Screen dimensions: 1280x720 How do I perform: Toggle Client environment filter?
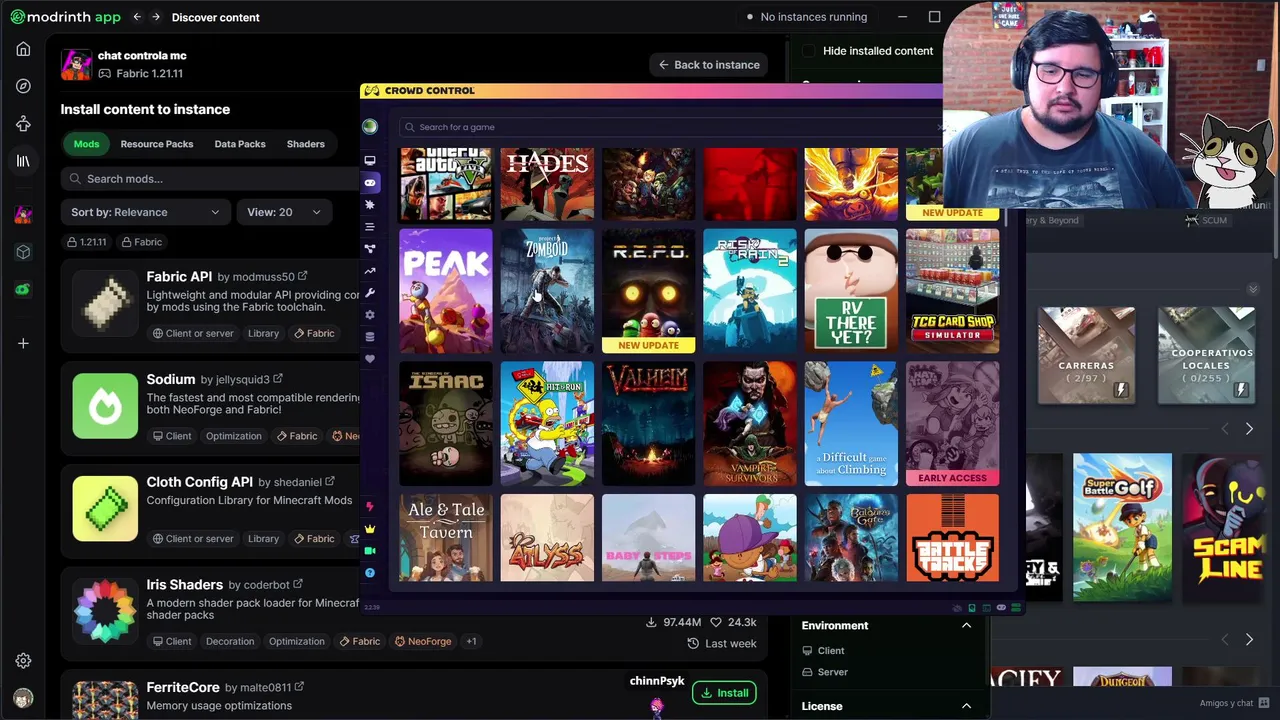[x=823, y=650]
